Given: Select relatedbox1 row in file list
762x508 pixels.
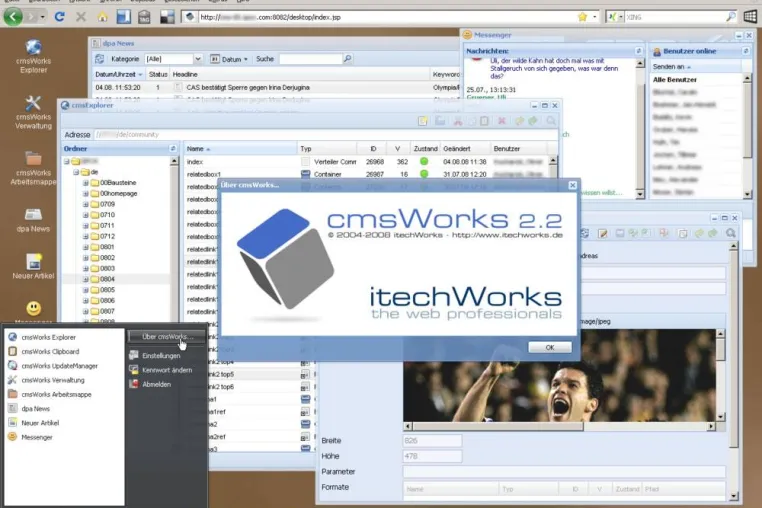Looking at the screenshot, I should click(x=367, y=174).
